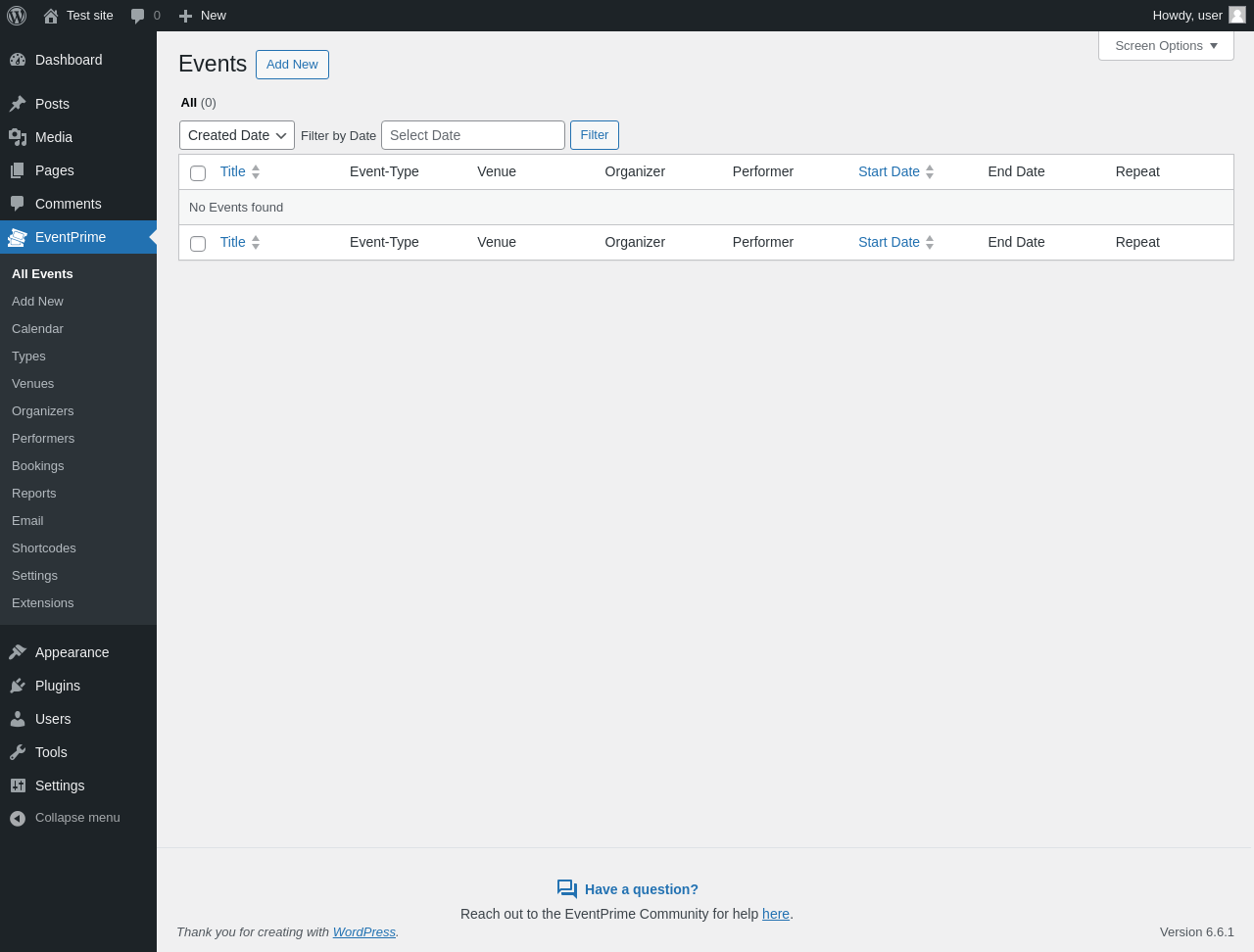Click the Have a question chat icon
1254x952 pixels.
[567, 889]
